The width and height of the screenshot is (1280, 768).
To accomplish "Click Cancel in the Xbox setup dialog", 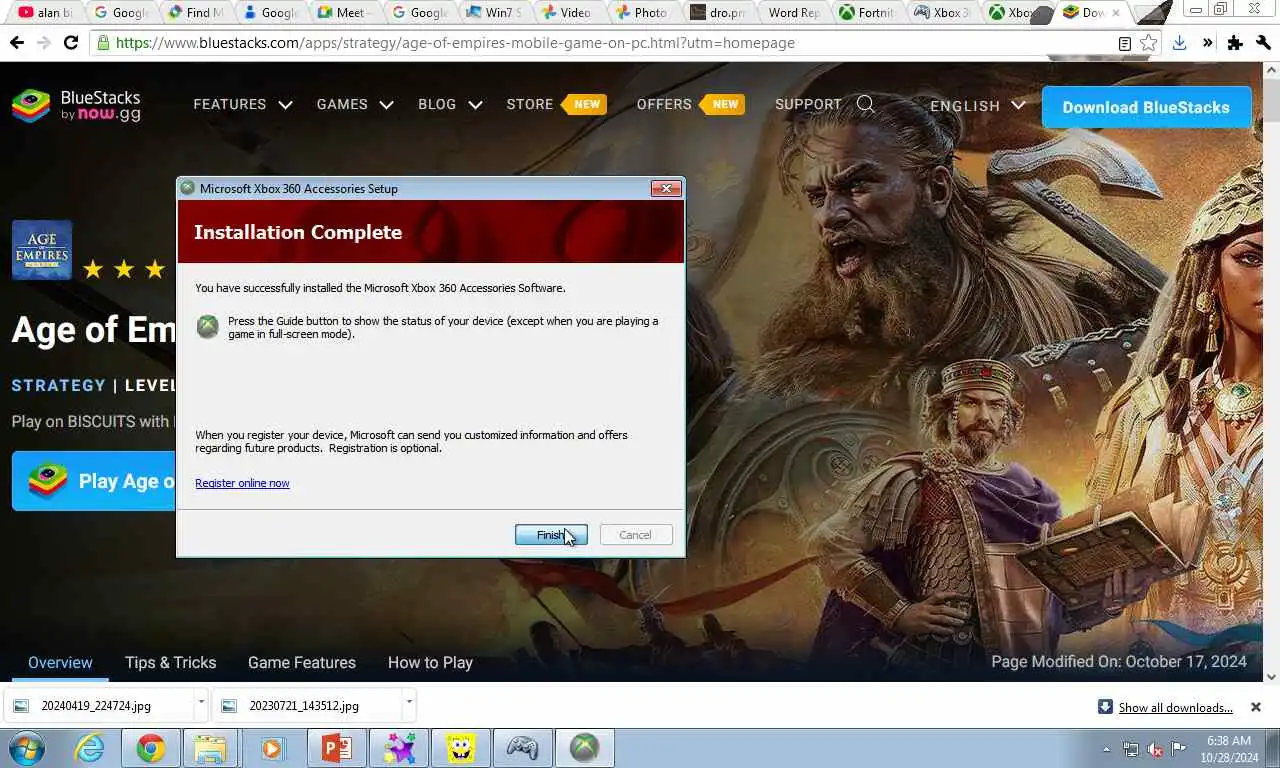I will click(635, 535).
